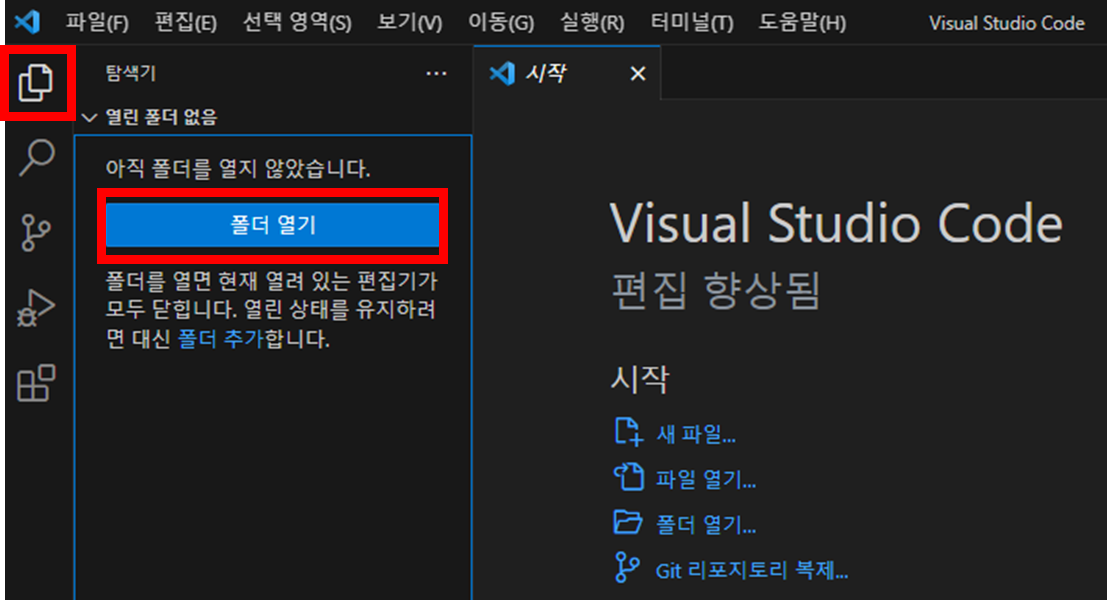Click the Visual Studio Code welcome heading
Image resolution: width=1107 pixels, height=600 pixels.
836,223
